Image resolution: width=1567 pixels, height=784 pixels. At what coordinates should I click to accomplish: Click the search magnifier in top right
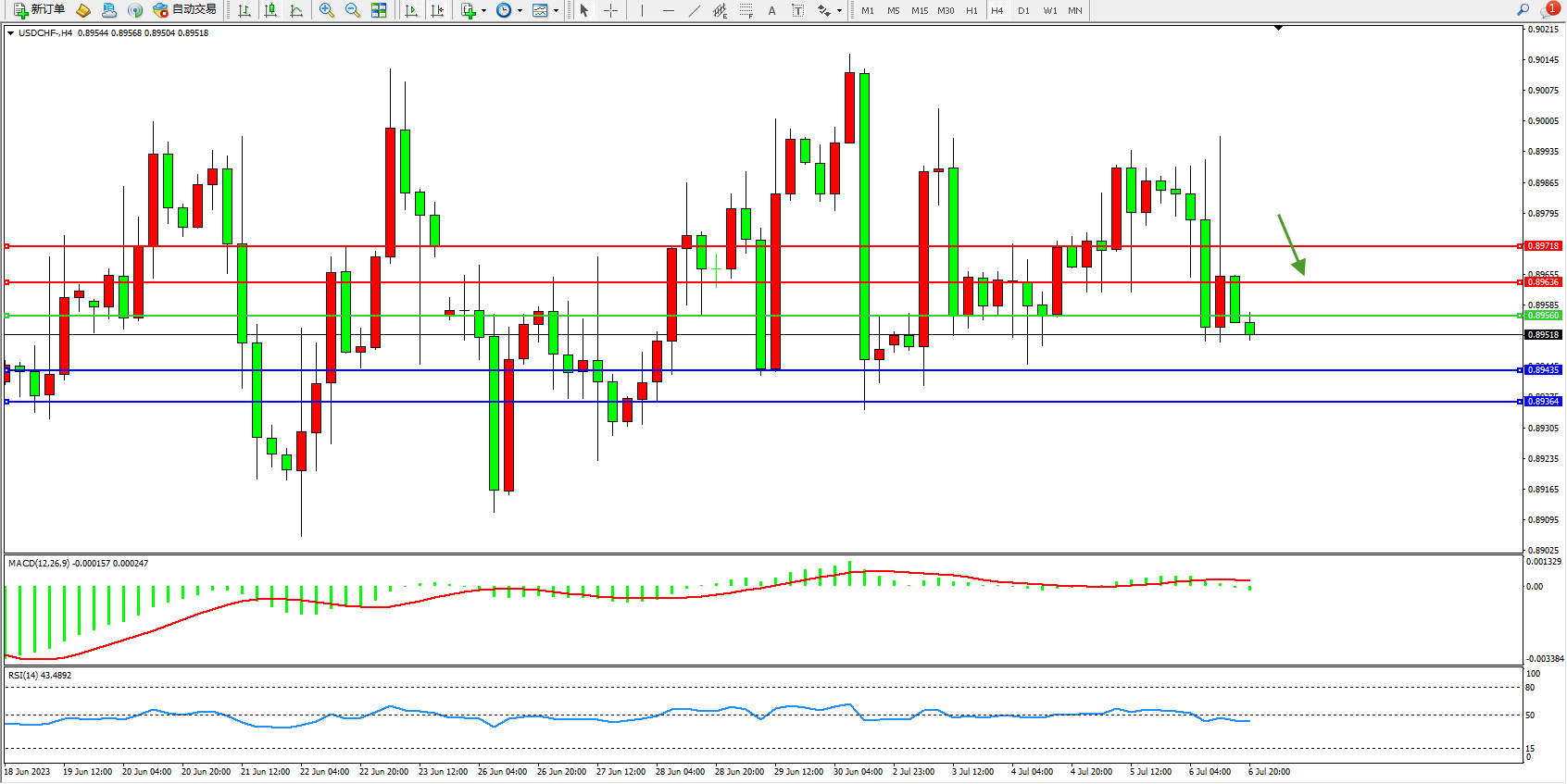coord(1523,10)
